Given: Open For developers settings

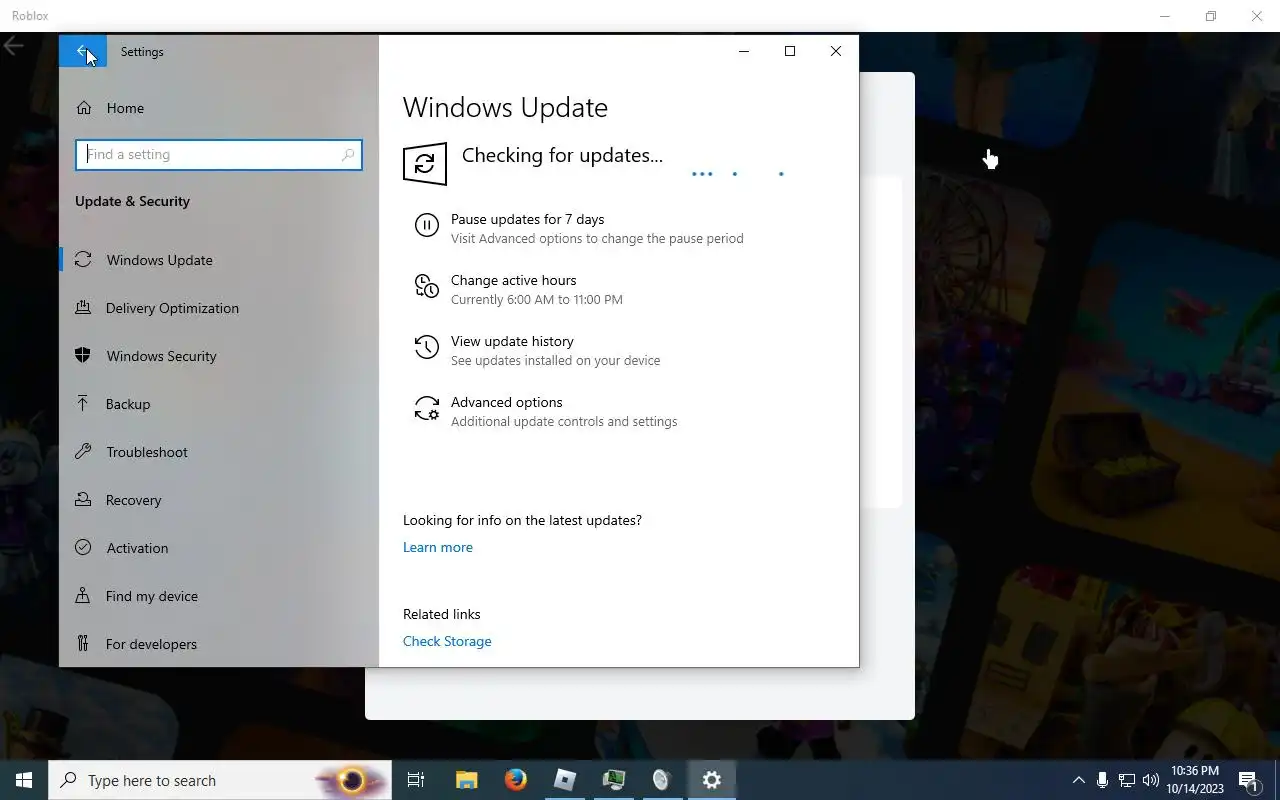Looking at the screenshot, I should (219, 644).
